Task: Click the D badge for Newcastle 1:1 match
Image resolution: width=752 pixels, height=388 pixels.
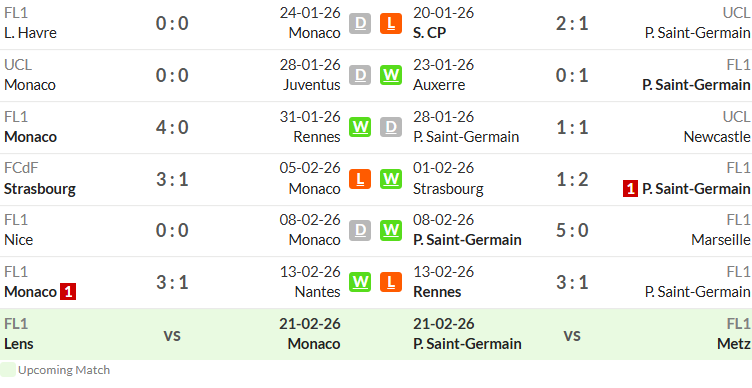Action: tap(391, 127)
